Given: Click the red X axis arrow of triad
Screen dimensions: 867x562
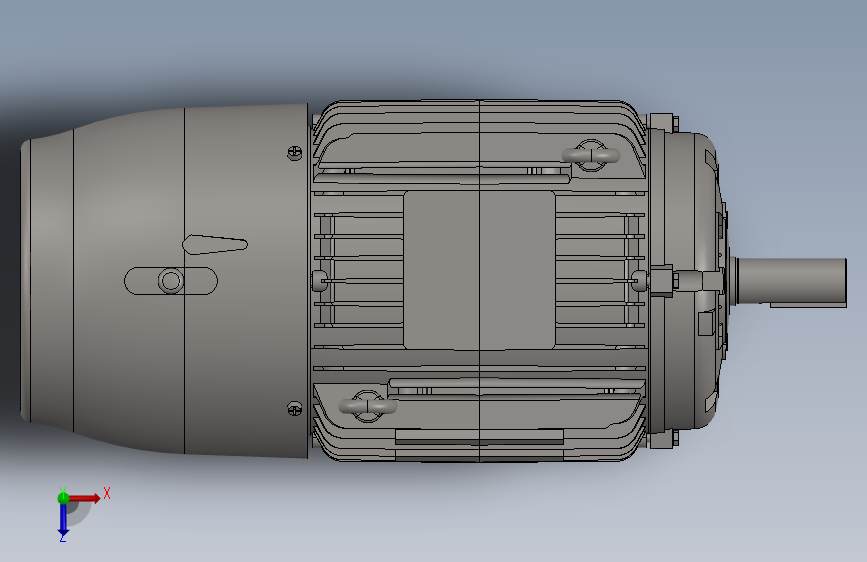Looking at the screenshot, I should pos(84,498).
